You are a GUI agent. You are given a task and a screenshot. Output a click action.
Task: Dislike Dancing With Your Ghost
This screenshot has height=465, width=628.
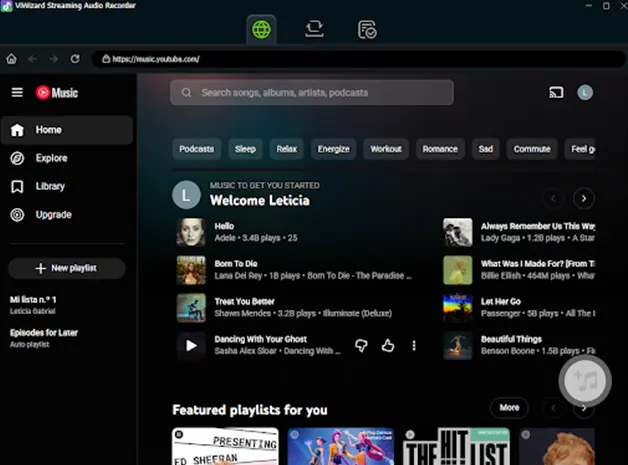tap(361, 345)
